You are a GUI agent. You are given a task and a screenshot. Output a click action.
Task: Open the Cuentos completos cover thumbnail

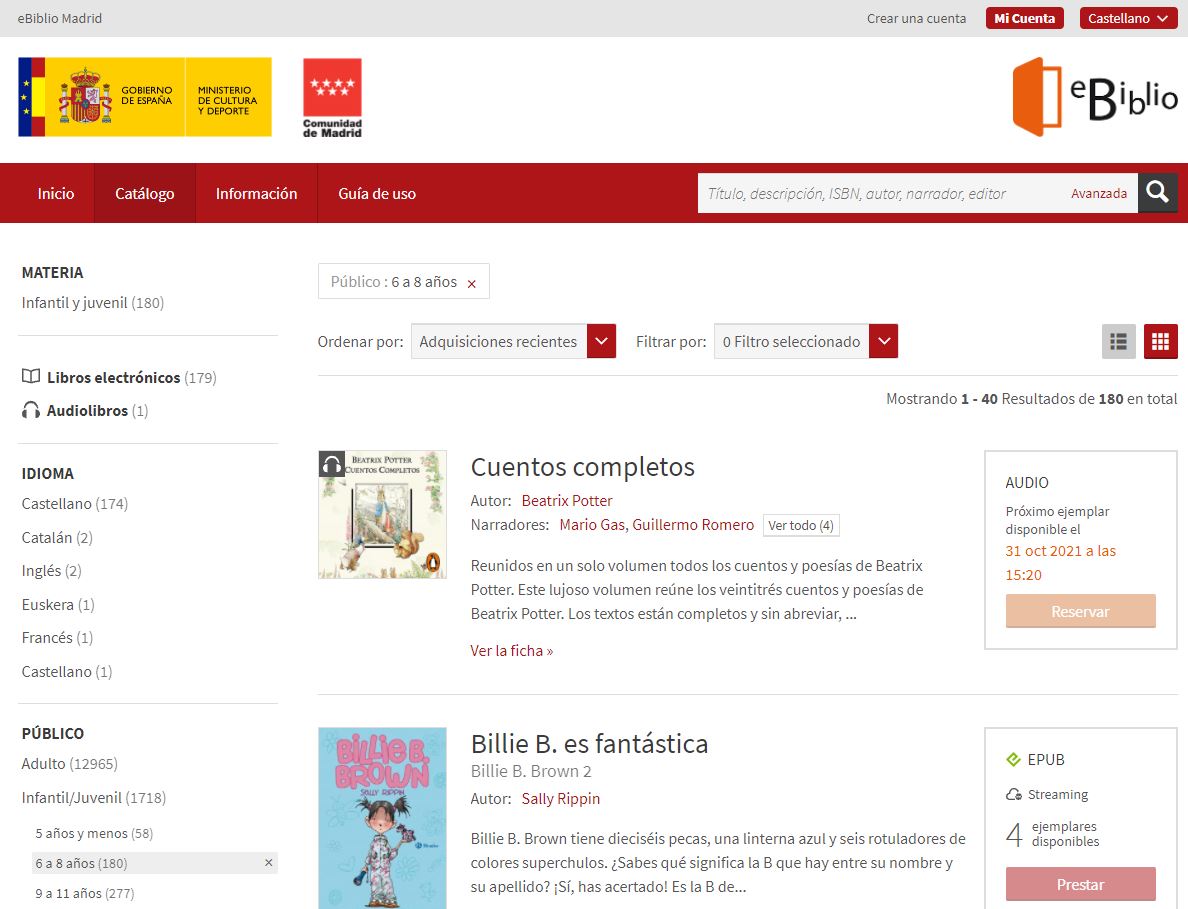[382, 515]
